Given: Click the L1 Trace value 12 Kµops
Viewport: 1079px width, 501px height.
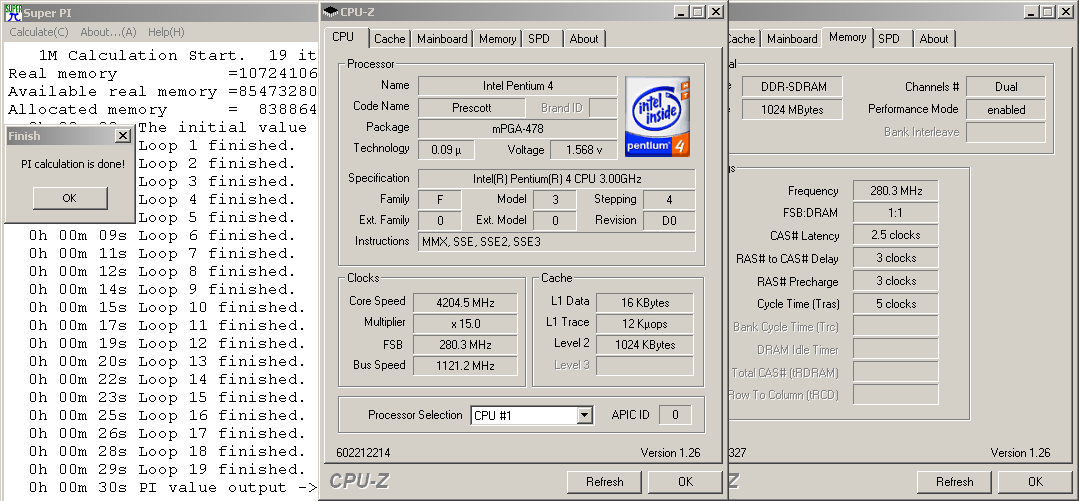Looking at the screenshot, I should (645, 323).
